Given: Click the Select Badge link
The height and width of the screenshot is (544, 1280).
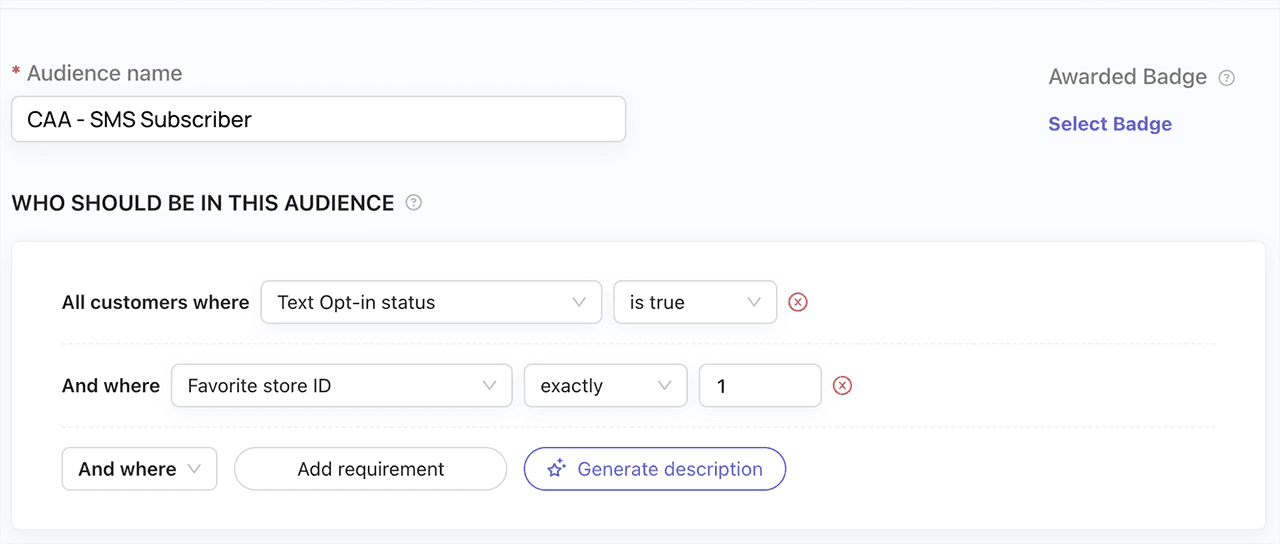Looking at the screenshot, I should pos(1109,124).
